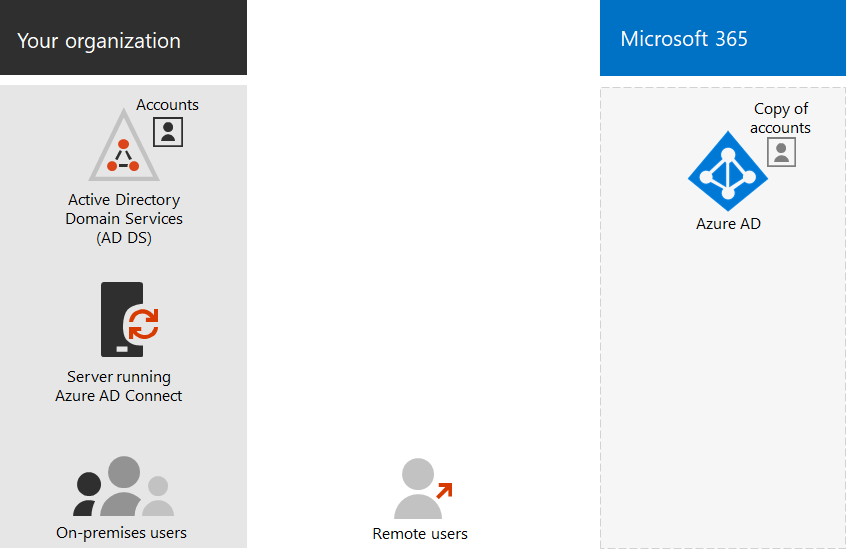
Task: Select the Copy of accounts card icon
Action: (x=781, y=152)
